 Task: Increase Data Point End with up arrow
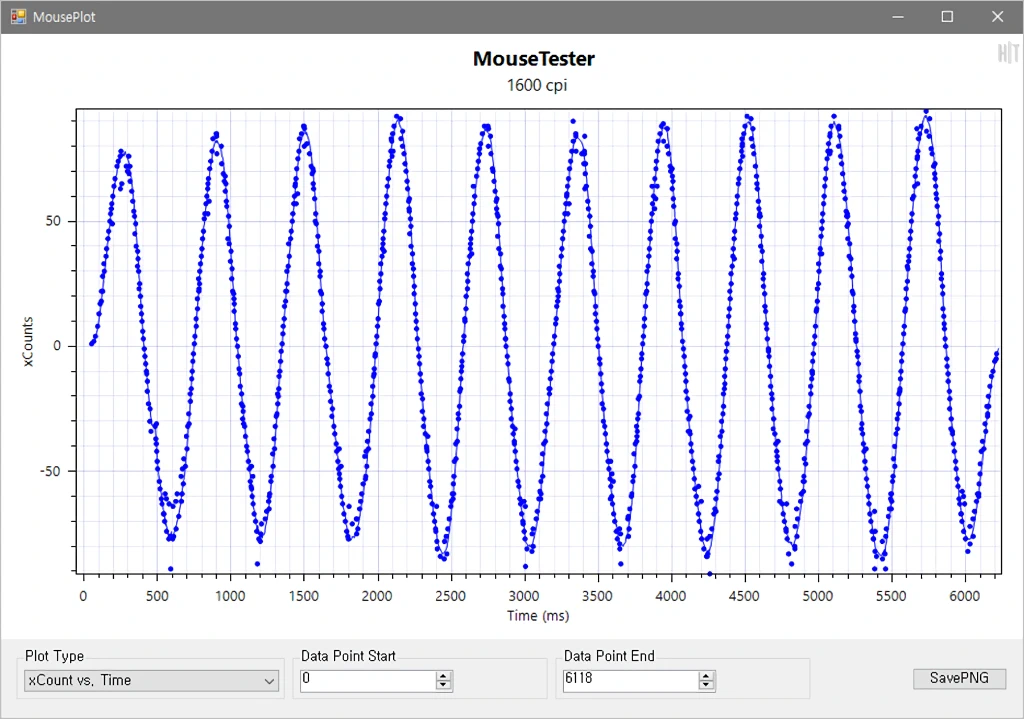(x=706, y=676)
